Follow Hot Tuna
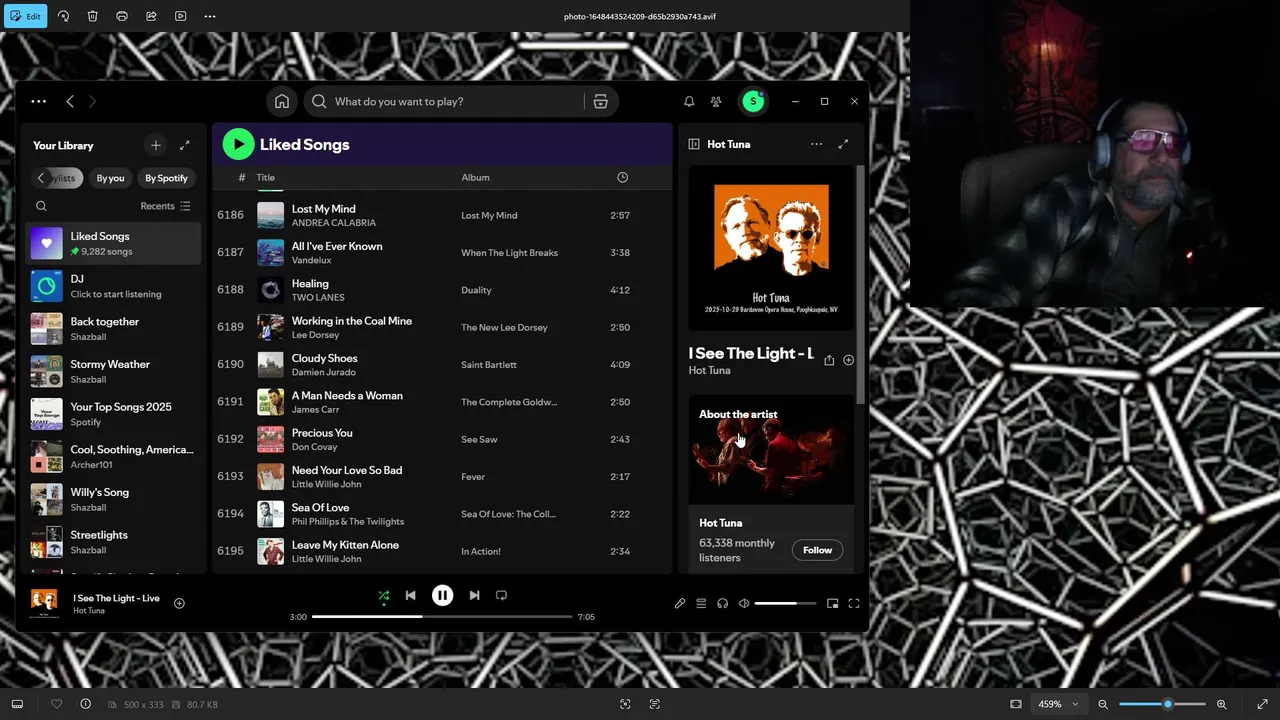 click(x=817, y=550)
